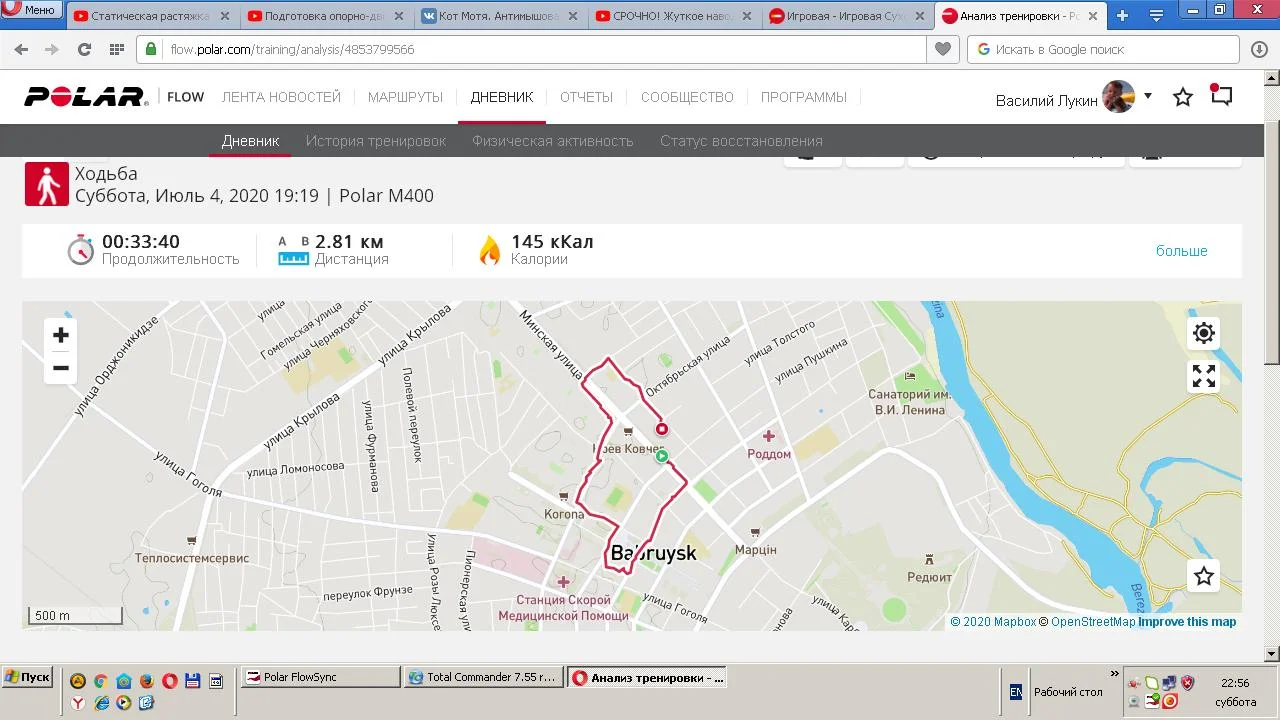Open ОТЧЕТЫ menu item
This screenshot has width=1280, height=720.
point(586,97)
